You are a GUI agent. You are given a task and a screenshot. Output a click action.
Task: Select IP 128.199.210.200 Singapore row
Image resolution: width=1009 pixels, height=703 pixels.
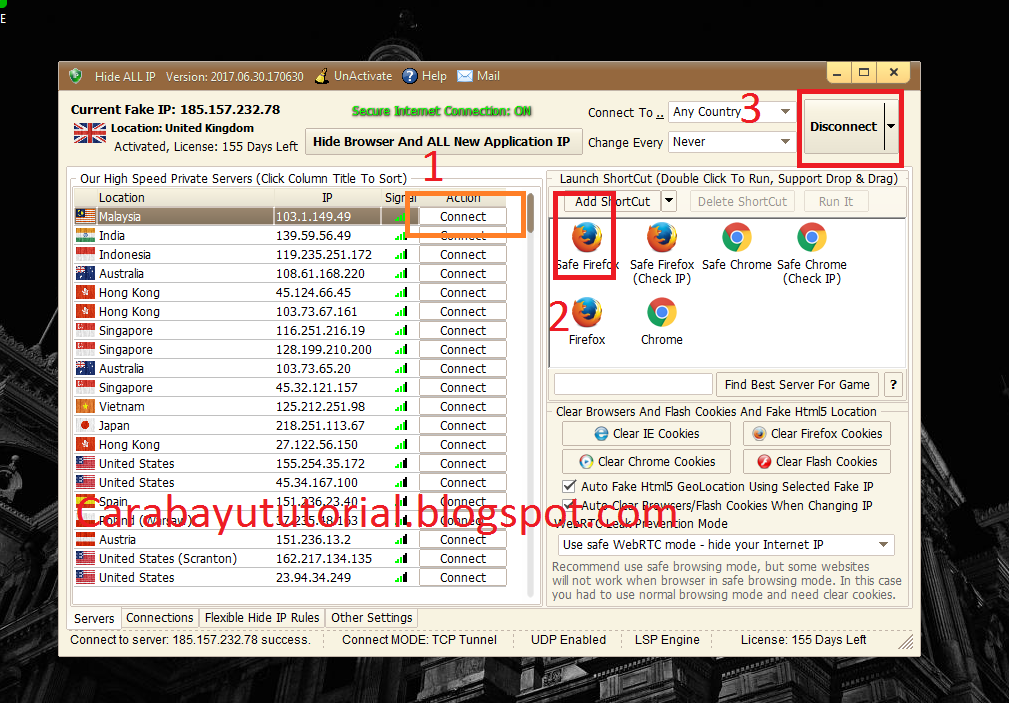coord(291,350)
